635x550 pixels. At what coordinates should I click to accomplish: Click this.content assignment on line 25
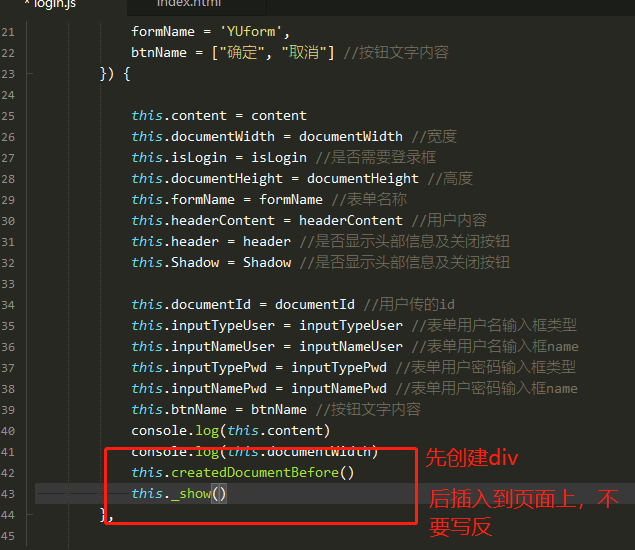tap(219, 116)
